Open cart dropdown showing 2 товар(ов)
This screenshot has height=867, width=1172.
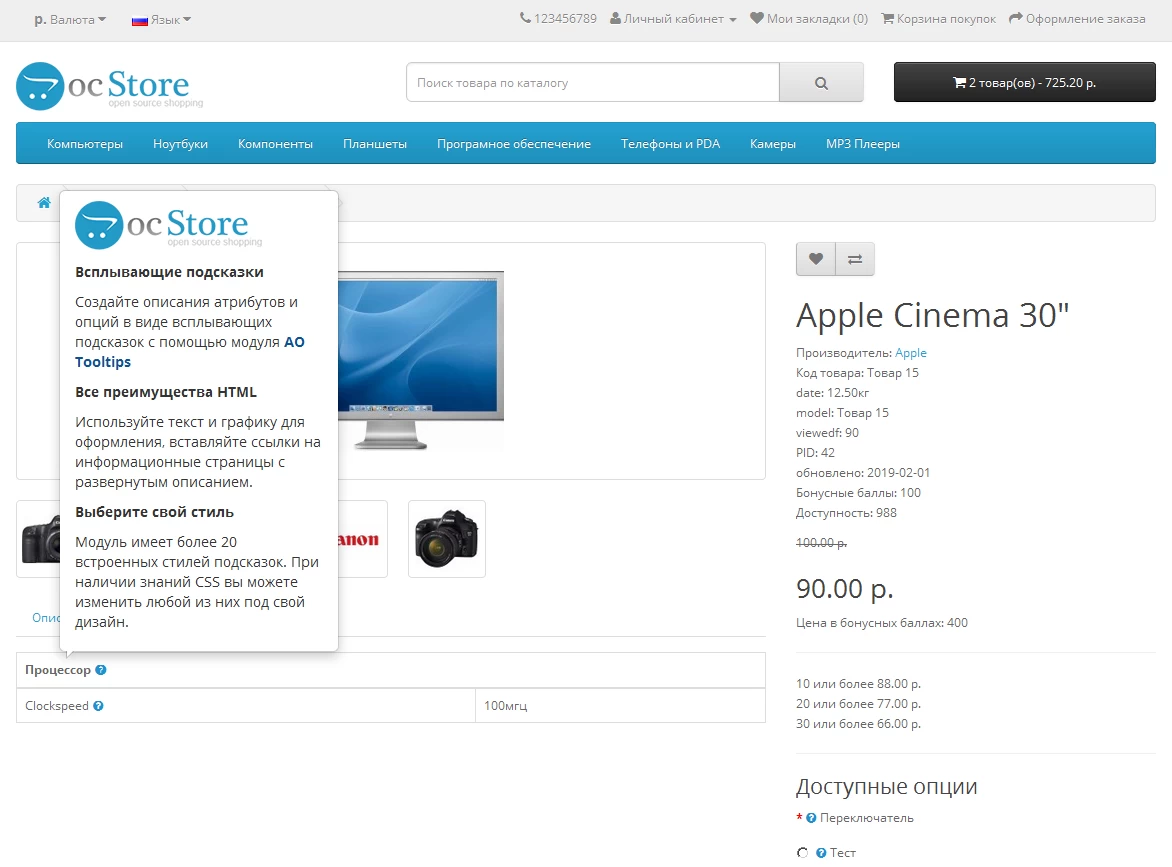point(1024,82)
